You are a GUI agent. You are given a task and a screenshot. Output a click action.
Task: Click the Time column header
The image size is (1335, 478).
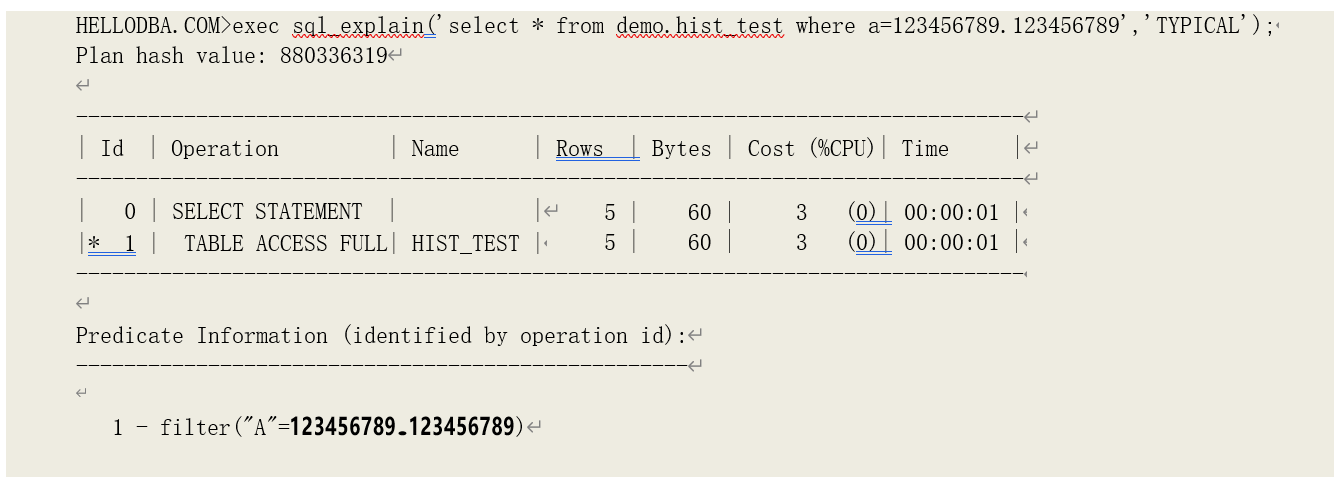tap(924, 149)
